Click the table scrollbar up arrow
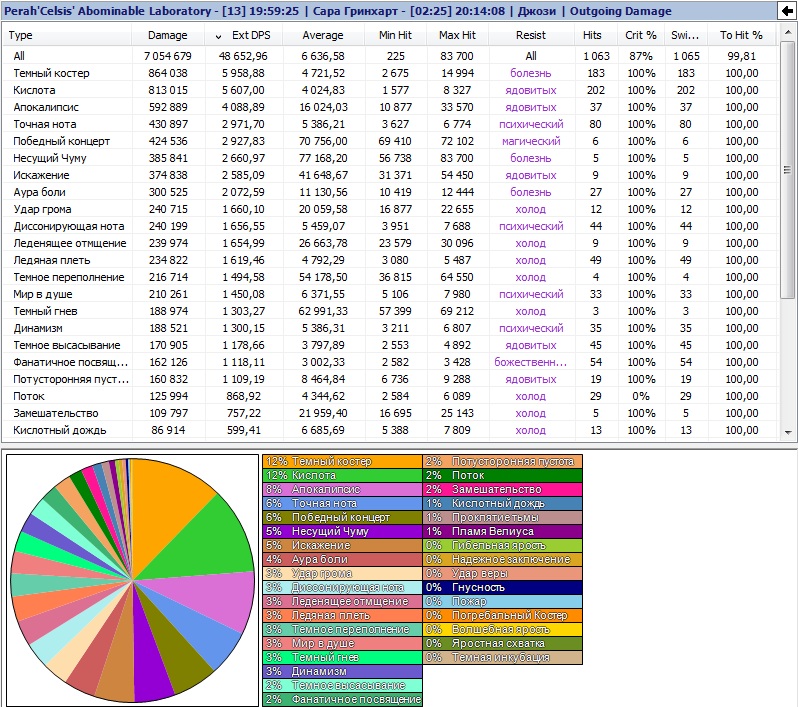Screen dimensions: 798x707 pyautogui.click(x=788, y=32)
